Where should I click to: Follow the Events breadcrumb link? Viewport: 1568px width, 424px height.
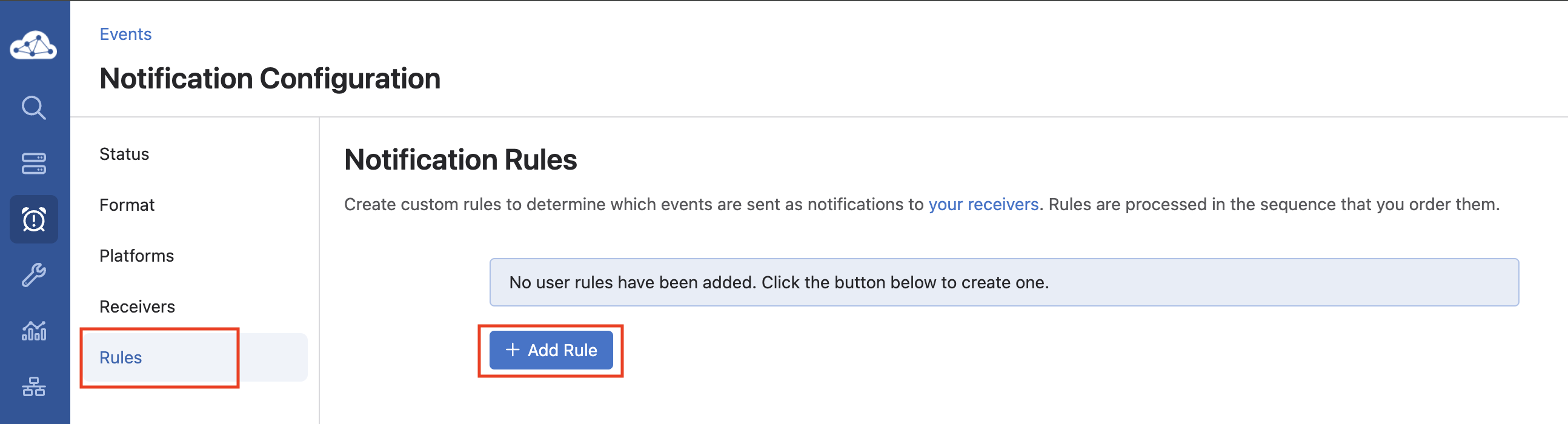[125, 34]
